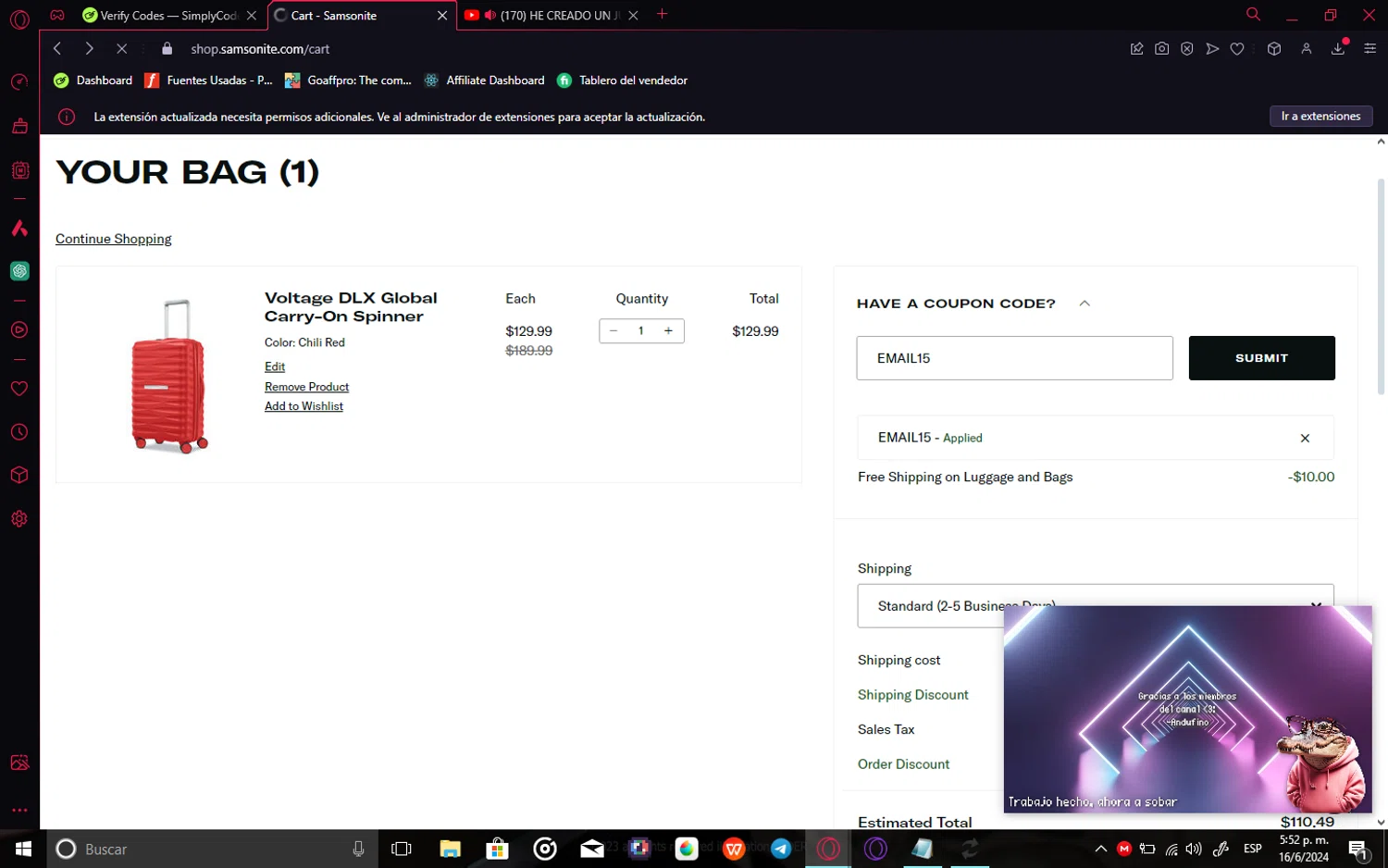Screen dimensions: 1388x868
Task: Close the YouTube tab
Action: coord(633,16)
